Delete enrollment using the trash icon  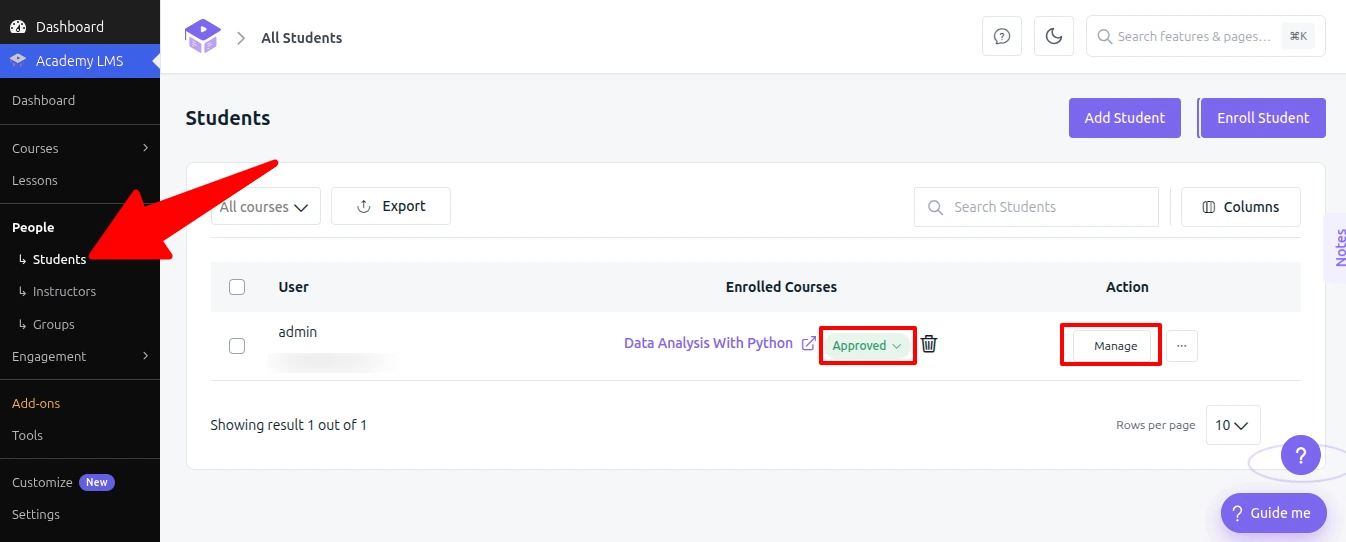[x=929, y=344]
